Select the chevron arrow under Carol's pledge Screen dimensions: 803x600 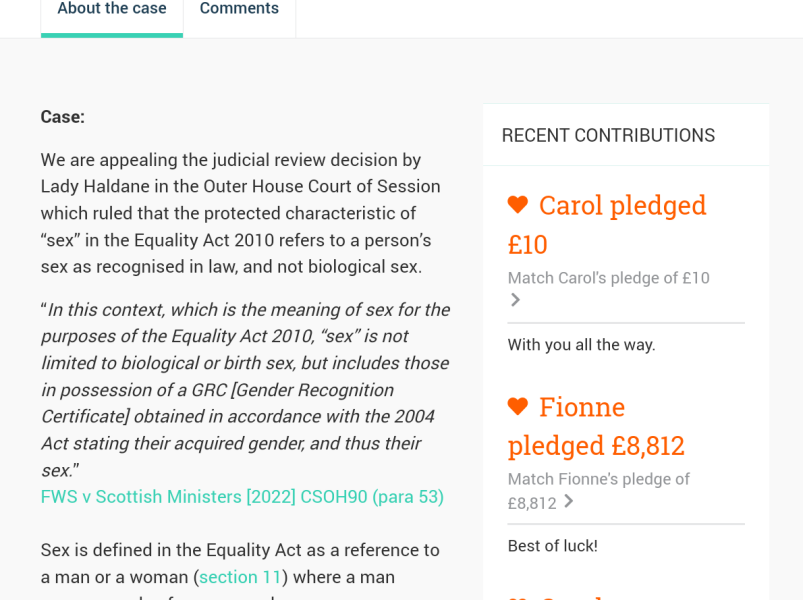click(514, 299)
